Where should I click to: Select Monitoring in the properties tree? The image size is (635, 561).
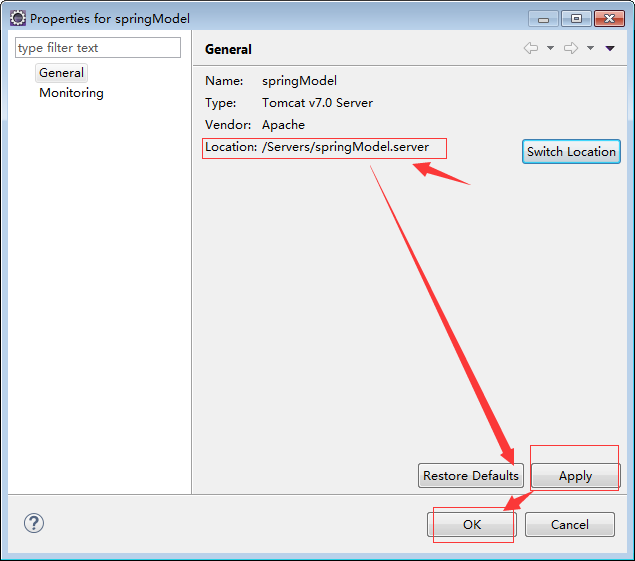coord(71,93)
